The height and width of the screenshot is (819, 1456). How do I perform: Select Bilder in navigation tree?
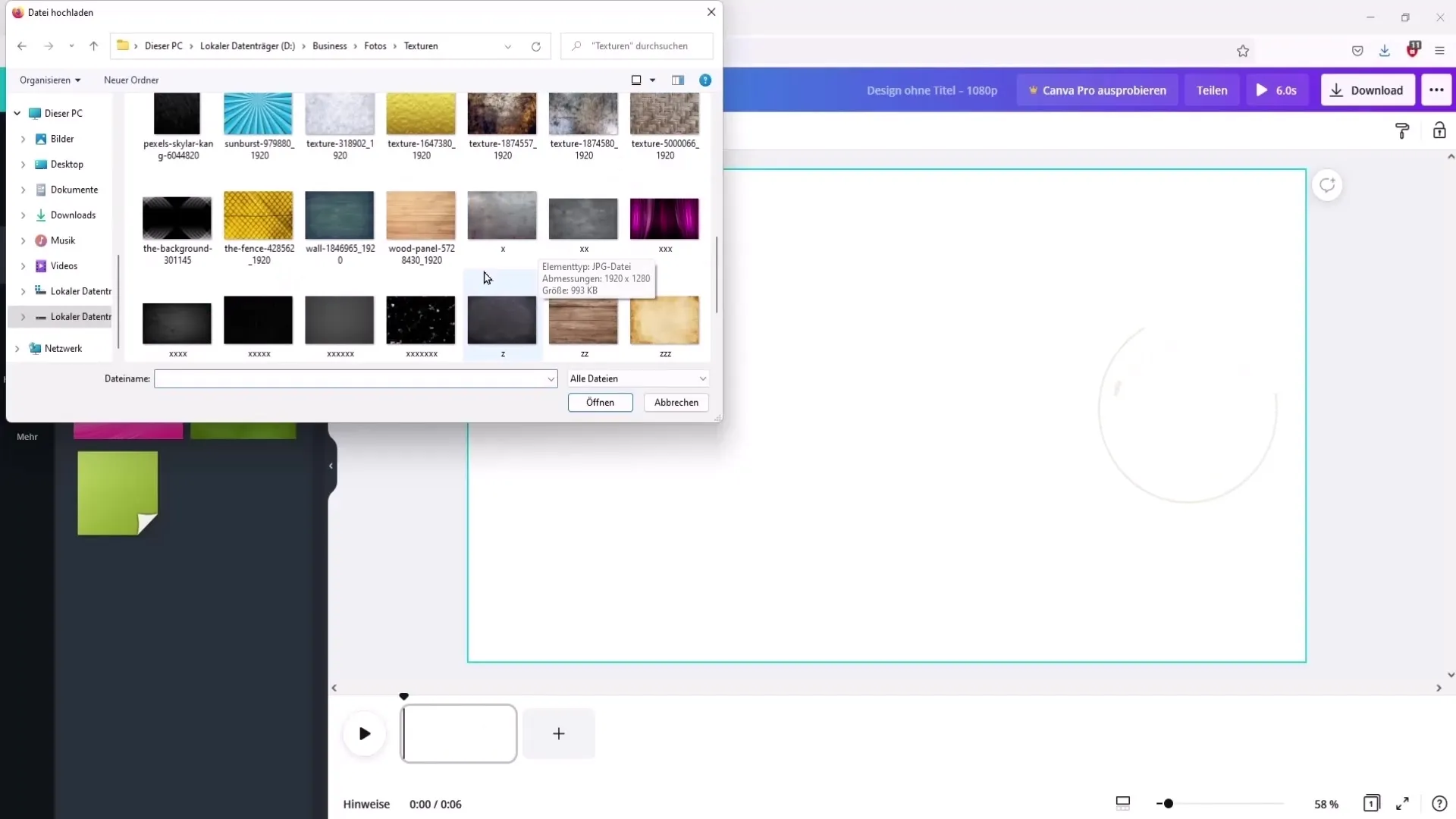pyautogui.click(x=62, y=139)
